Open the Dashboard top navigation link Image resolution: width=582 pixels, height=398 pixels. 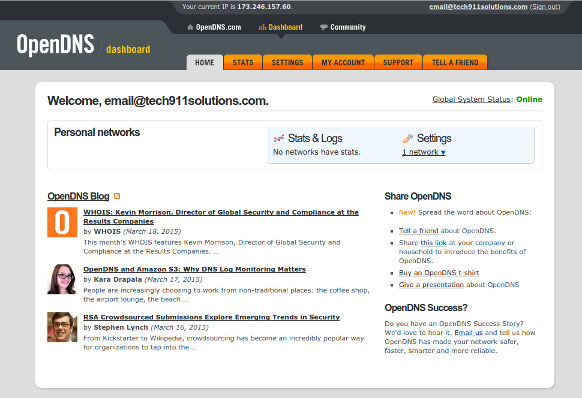285,27
